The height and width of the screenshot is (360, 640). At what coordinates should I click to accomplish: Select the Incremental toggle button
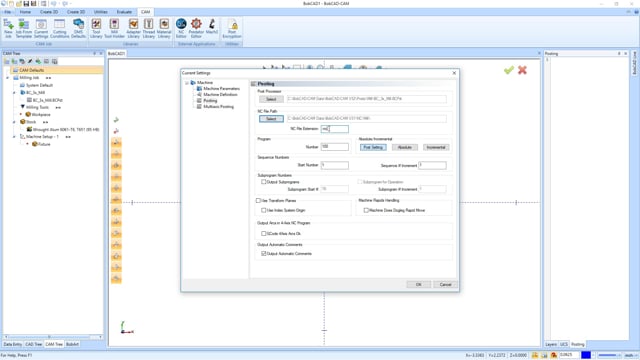click(436, 147)
